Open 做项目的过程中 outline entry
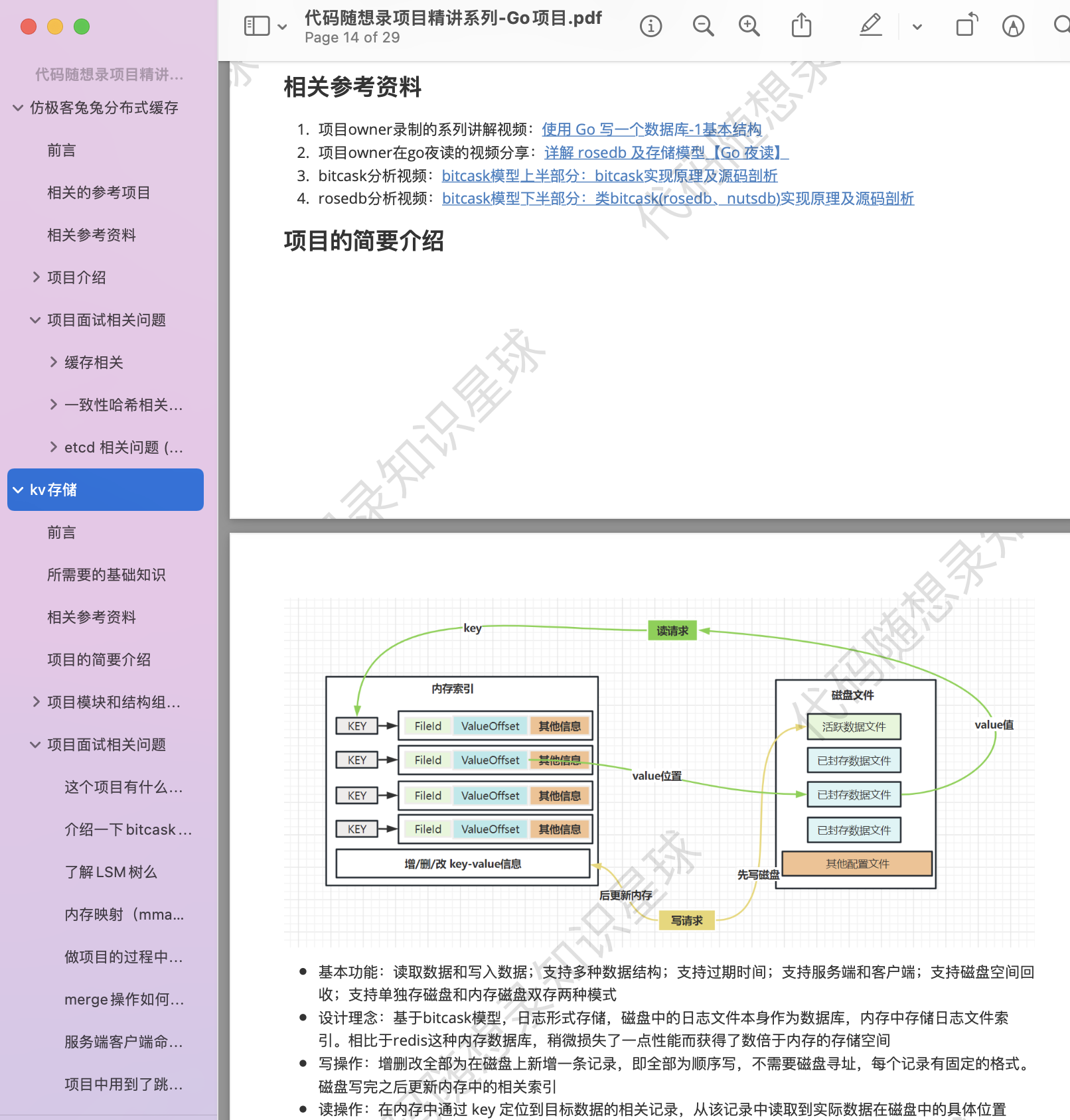This screenshot has width=1070, height=1120. [123, 957]
